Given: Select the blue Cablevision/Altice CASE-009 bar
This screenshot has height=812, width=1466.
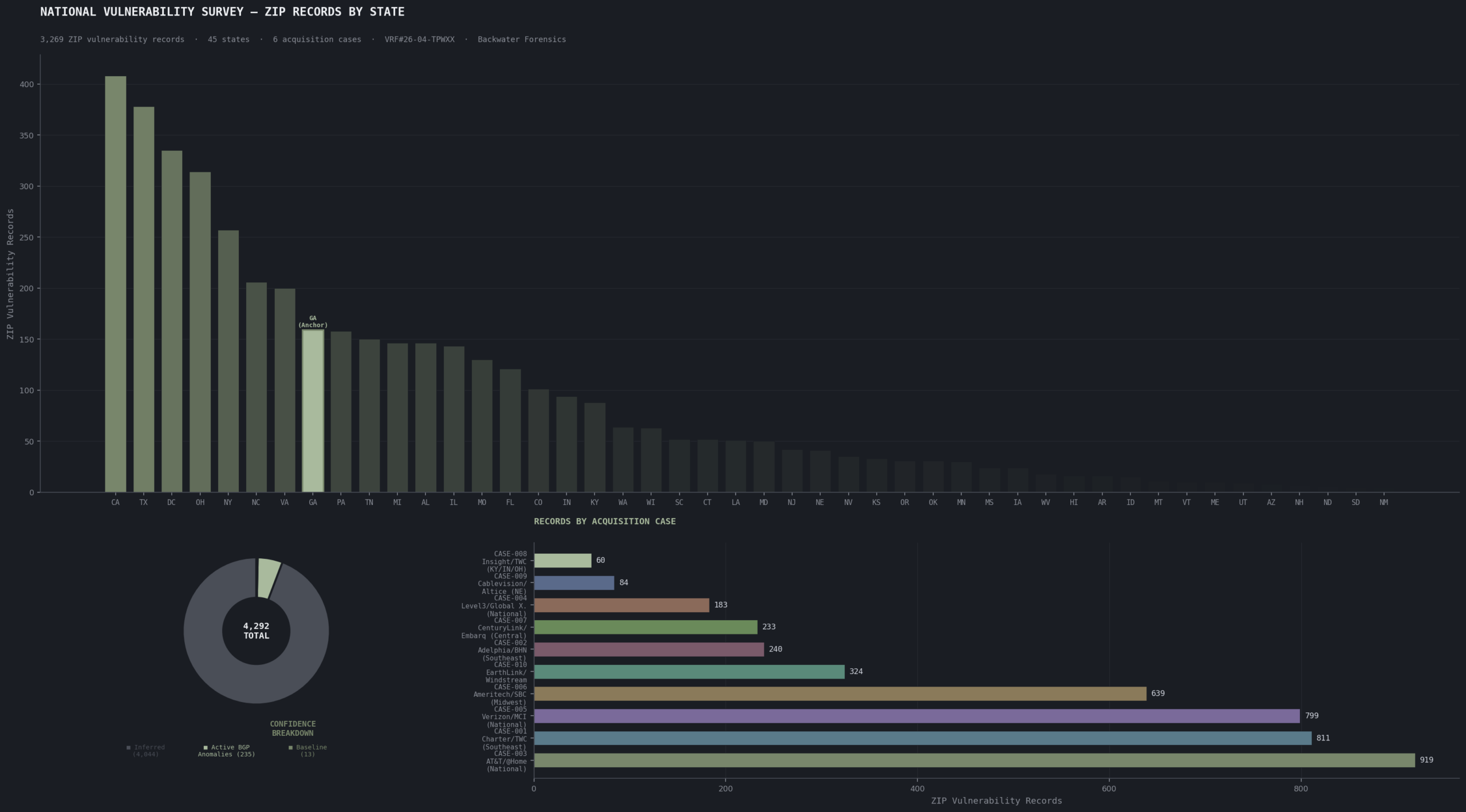Looking at the screenshot, I should [x=574, y=583].
